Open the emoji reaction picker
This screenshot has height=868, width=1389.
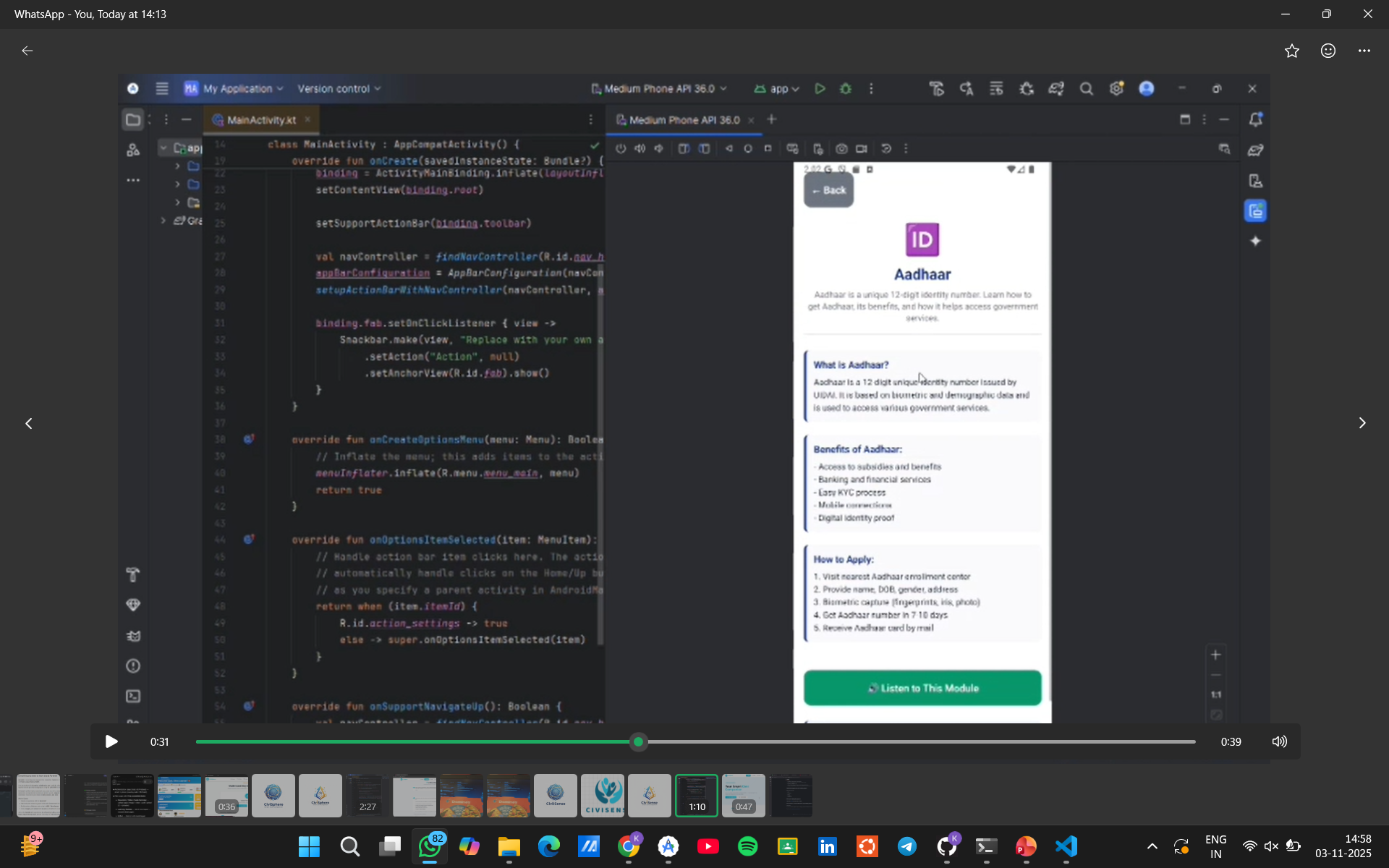[x=1328, y=51]
